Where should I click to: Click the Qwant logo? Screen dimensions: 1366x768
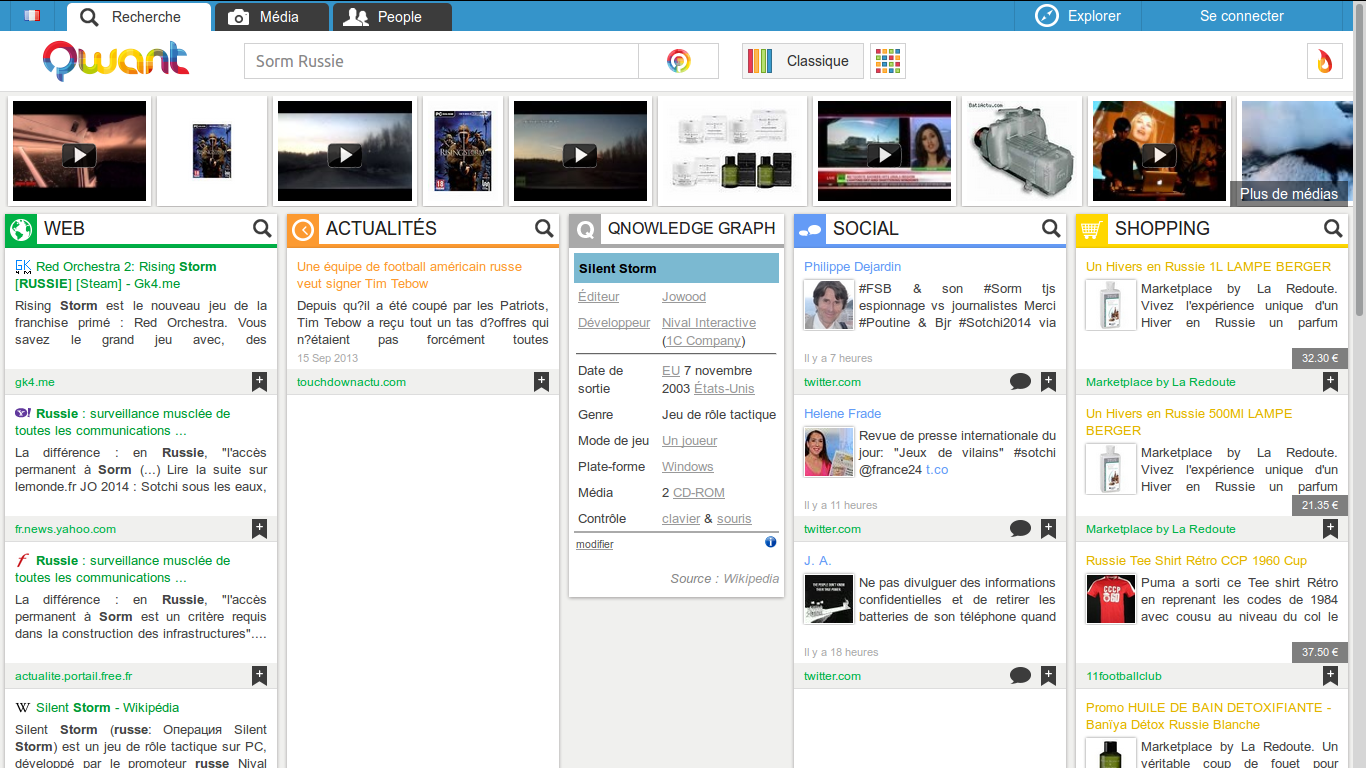point(116,61)
